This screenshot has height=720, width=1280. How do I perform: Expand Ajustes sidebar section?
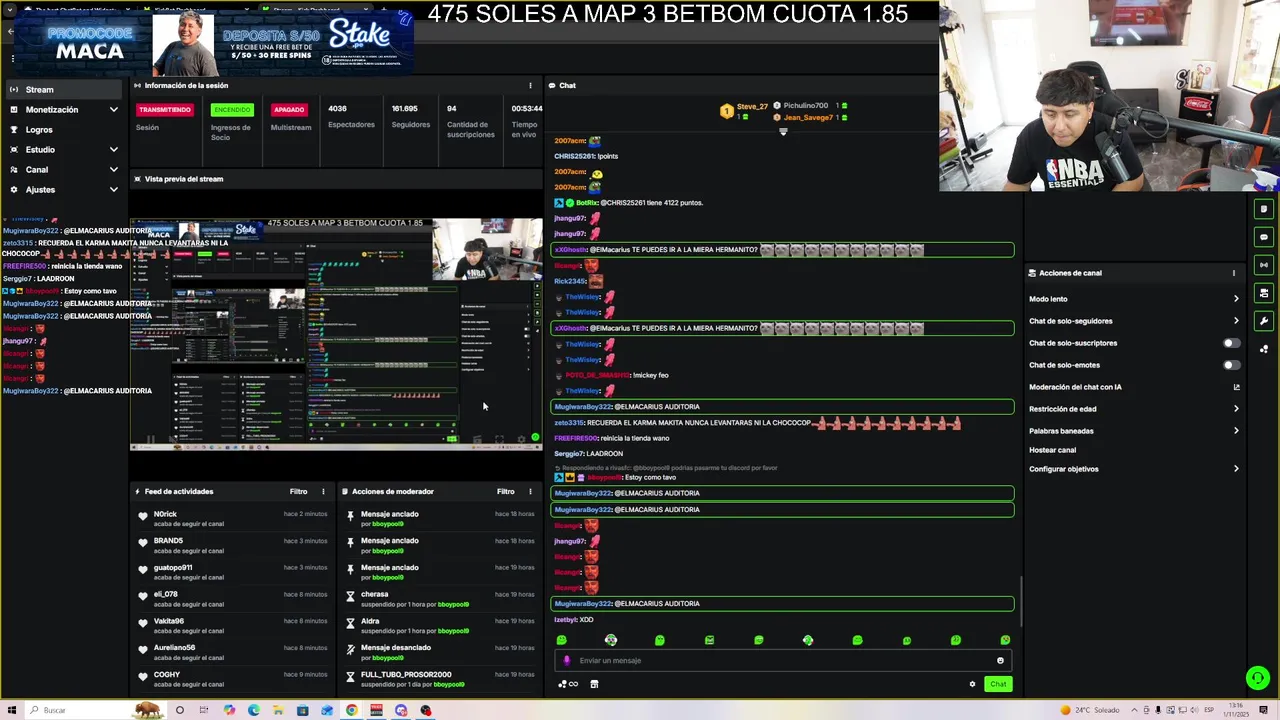click(x=113, y=190)
